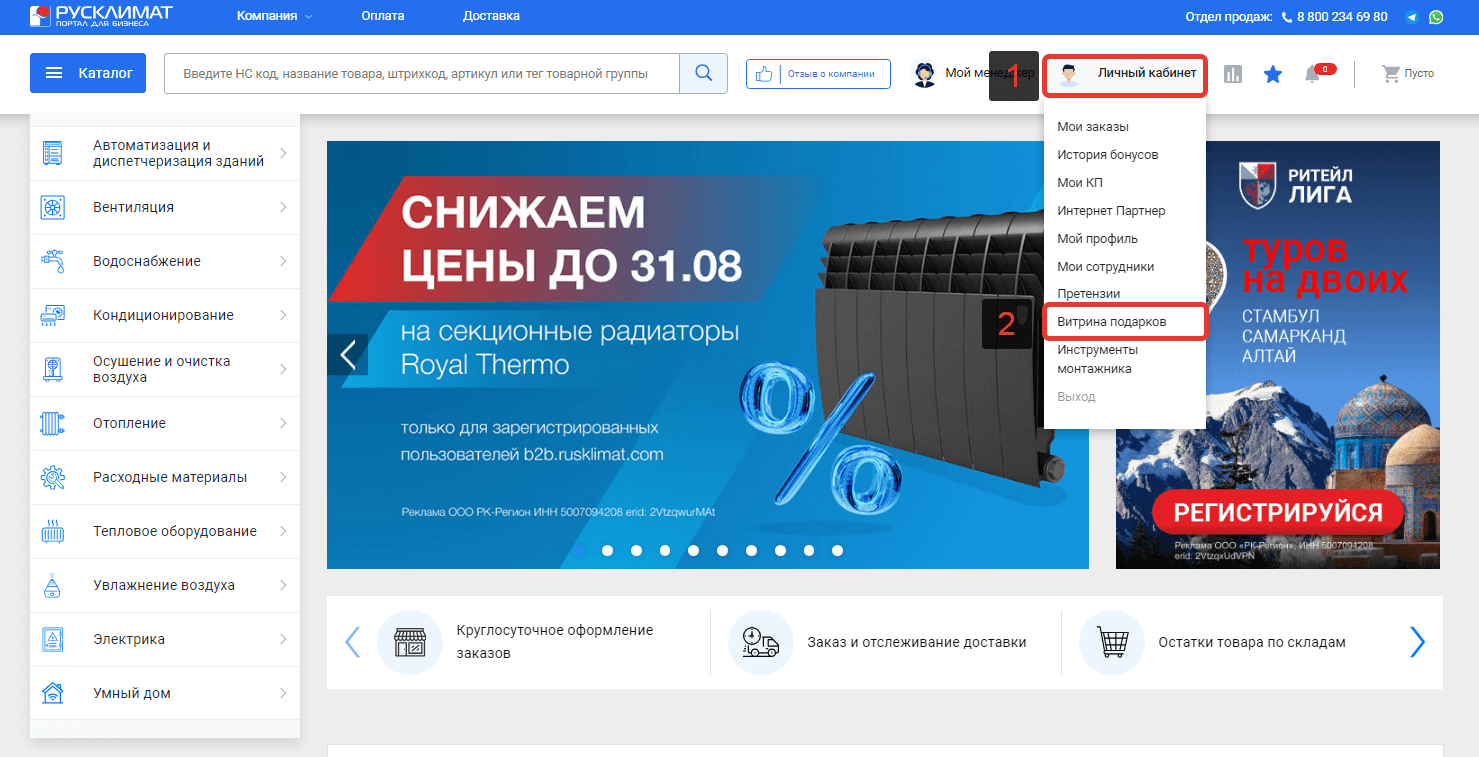This screenshot has width=1479, height=757.
Task: Click the thumbs-up review icon
Action: click(x=765, y=74)
